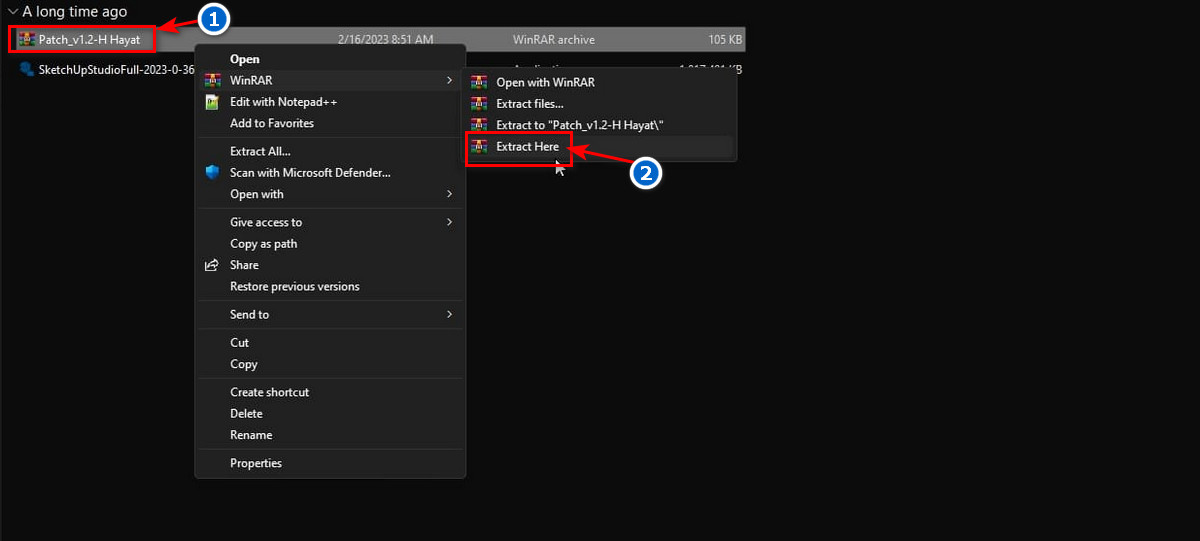Image resolution: width=1200 pixels, height=541 pixels.
Task: Choose Copy as path
Action: (x=263, y=244)
